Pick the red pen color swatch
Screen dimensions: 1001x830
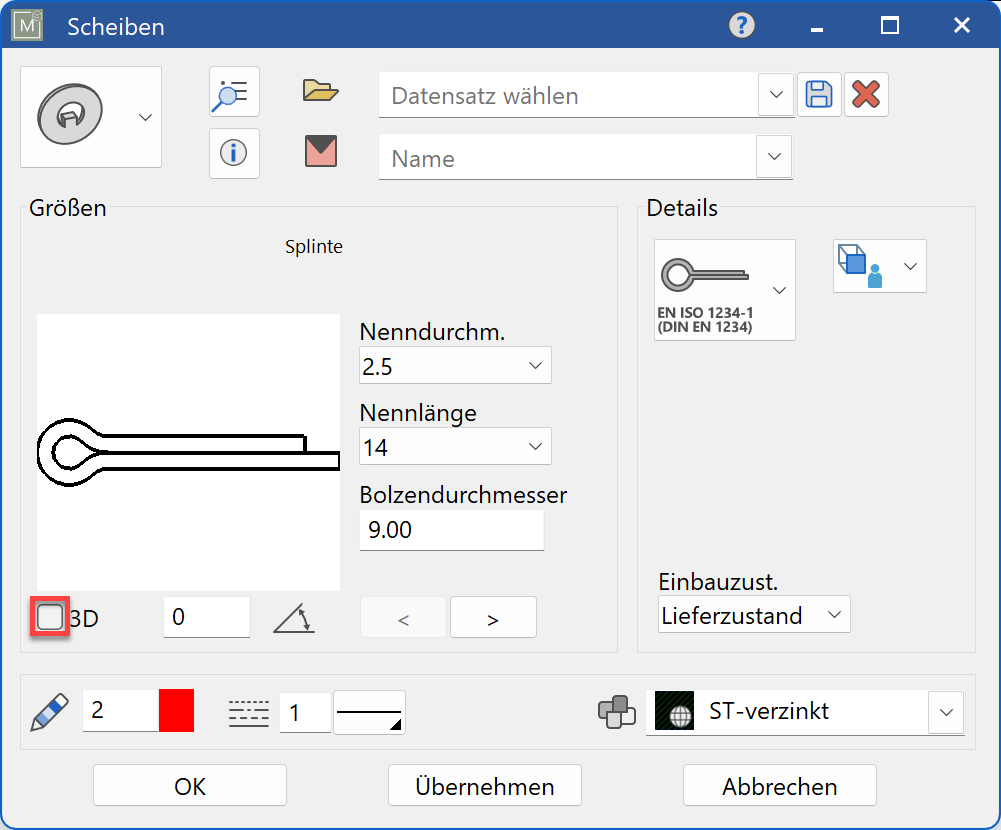click(176, 711)
